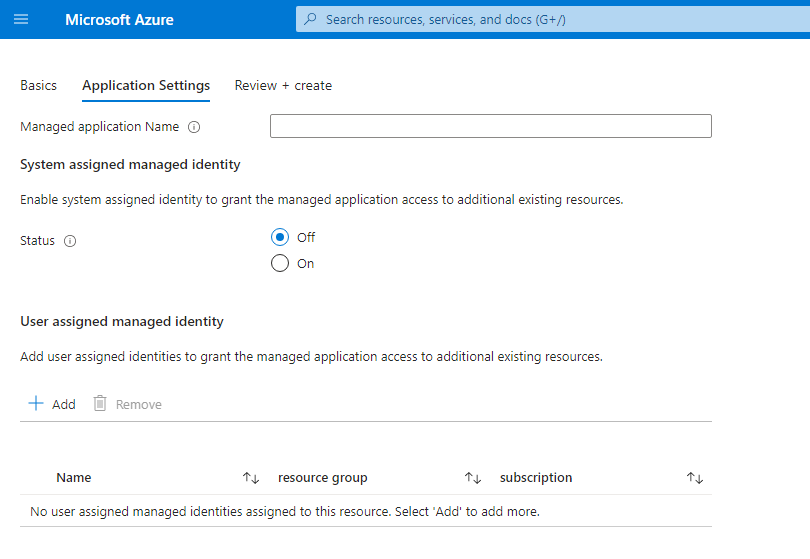The image size is (810, 559).
Task: Open the Azure hamburger portal menu
Action: tap(21, 19)
